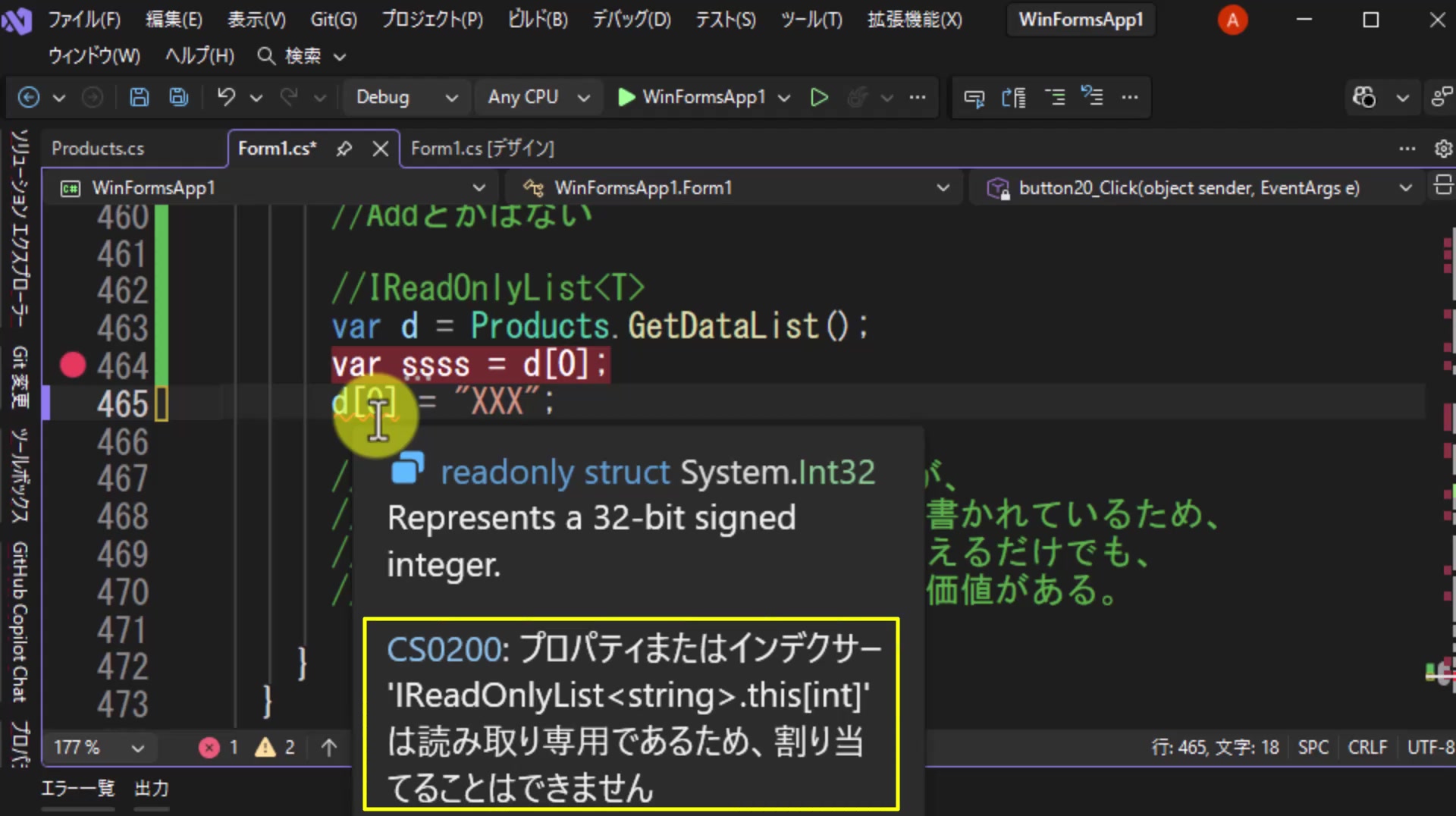Open the デバッグ(D) menu
The image size is (1456, 816).
(632, 19)
